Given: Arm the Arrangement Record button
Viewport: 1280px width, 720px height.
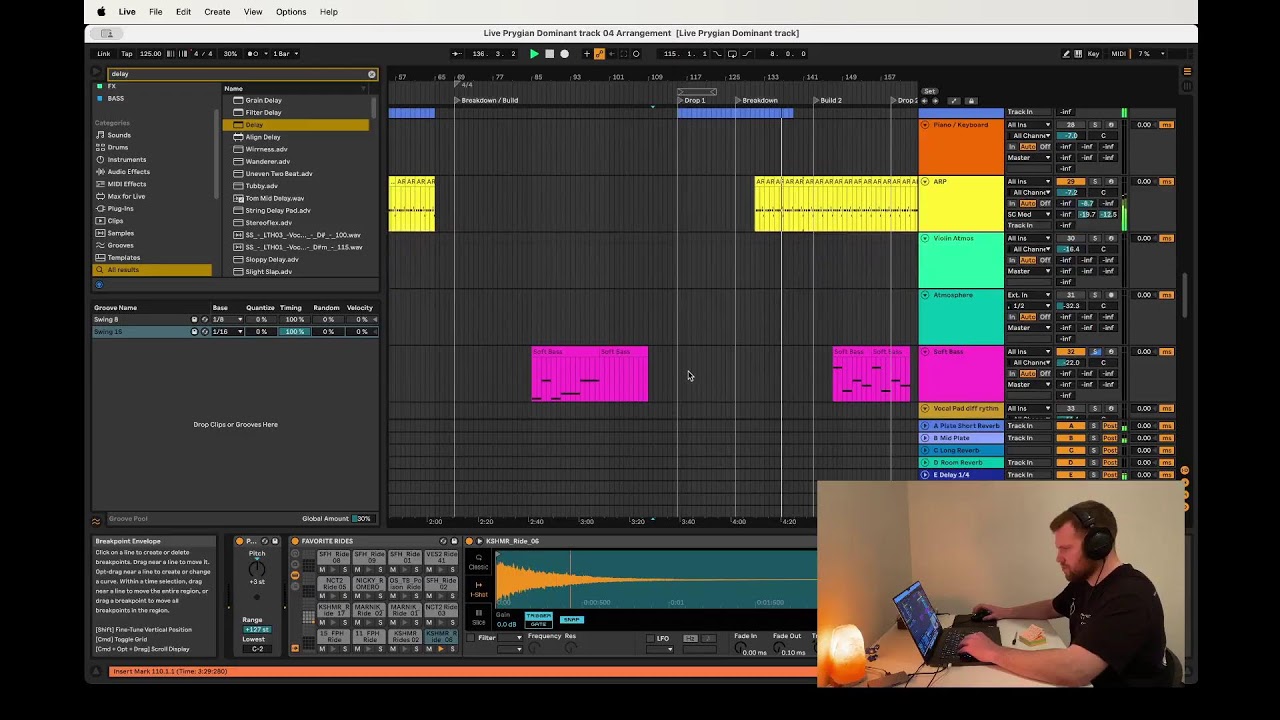Looking at the screenshot, I should pyautogui.click(x=564, y=54).
